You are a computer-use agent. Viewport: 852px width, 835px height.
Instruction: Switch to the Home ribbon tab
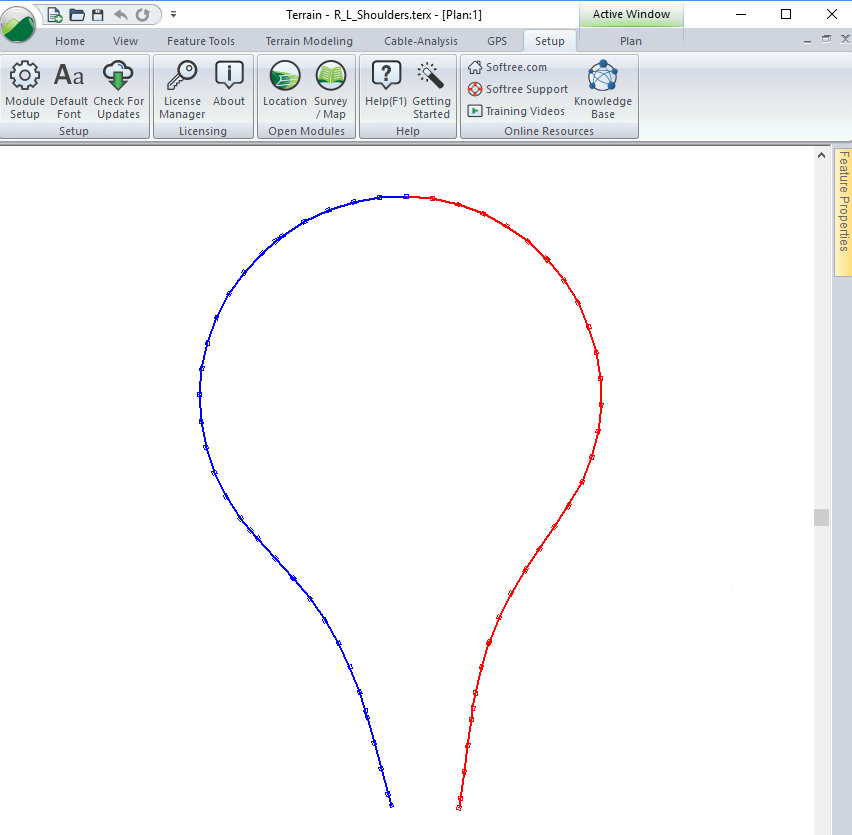point(70,41)
